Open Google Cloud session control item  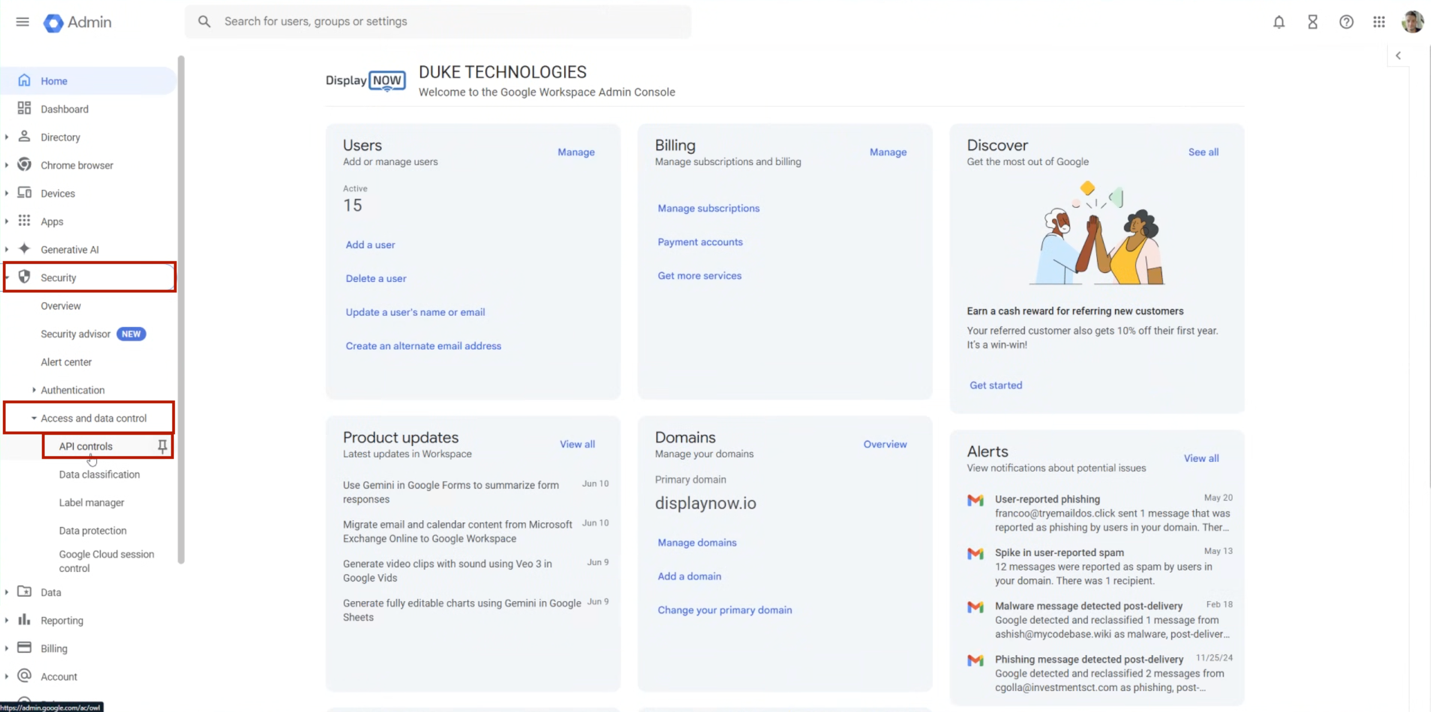tap(106, 561)
